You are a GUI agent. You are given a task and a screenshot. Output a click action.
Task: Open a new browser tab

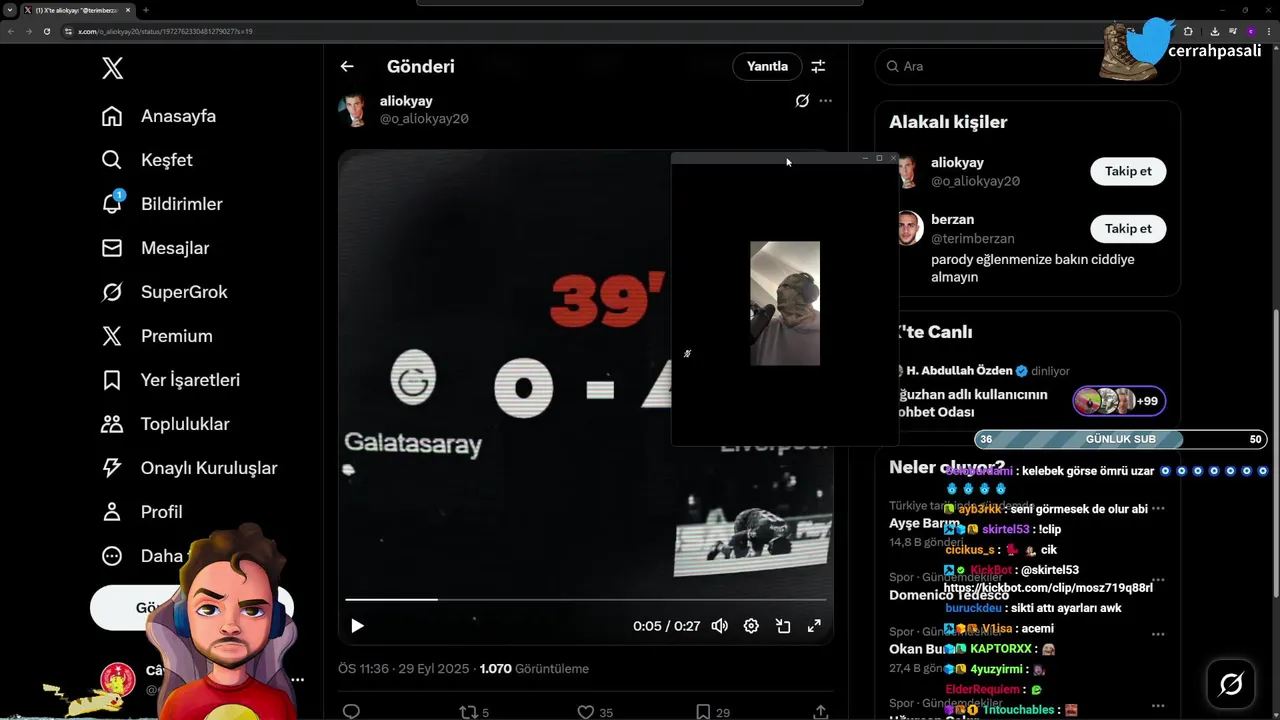pos(146,10)
